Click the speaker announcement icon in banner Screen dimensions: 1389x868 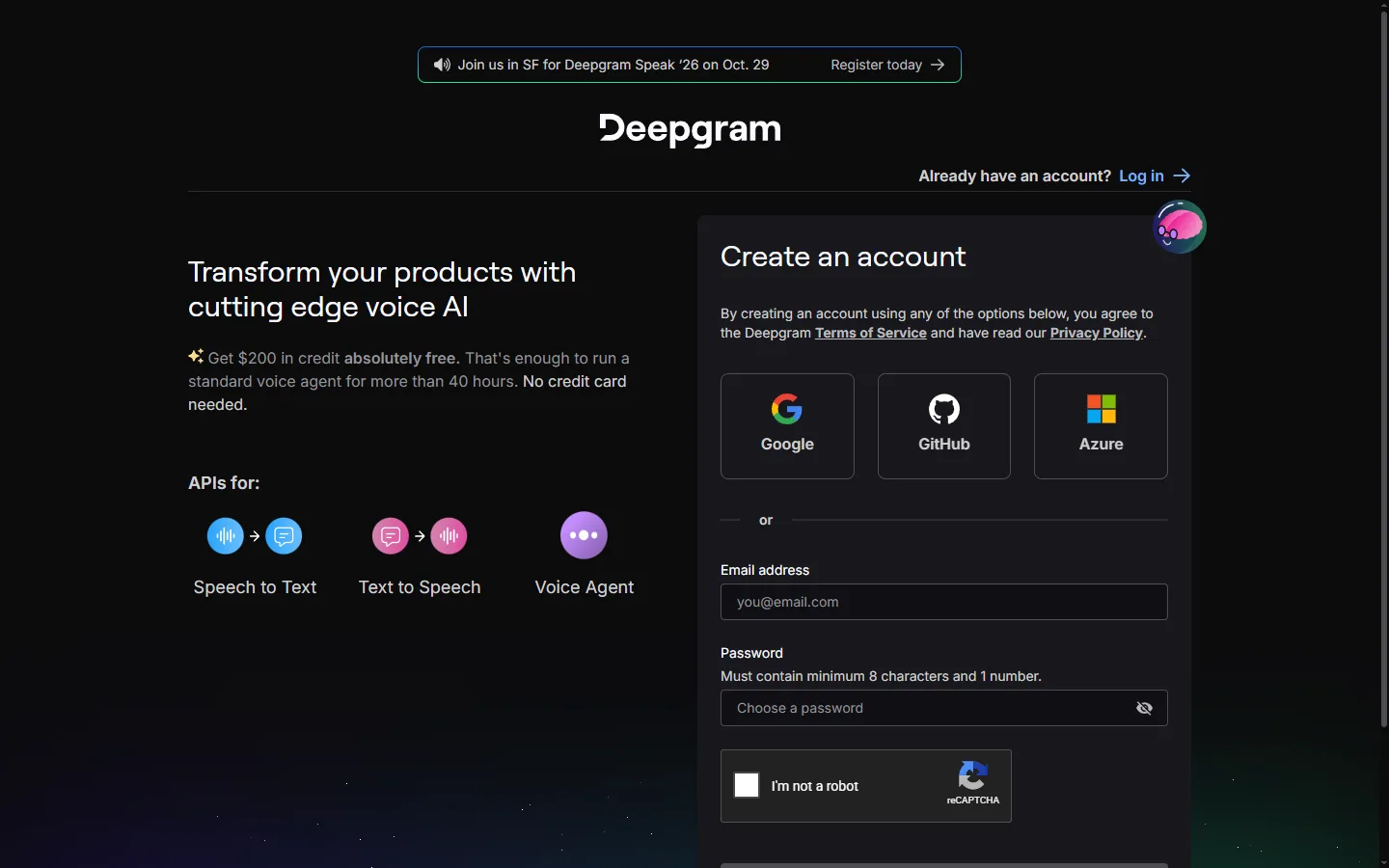[442, 65]
